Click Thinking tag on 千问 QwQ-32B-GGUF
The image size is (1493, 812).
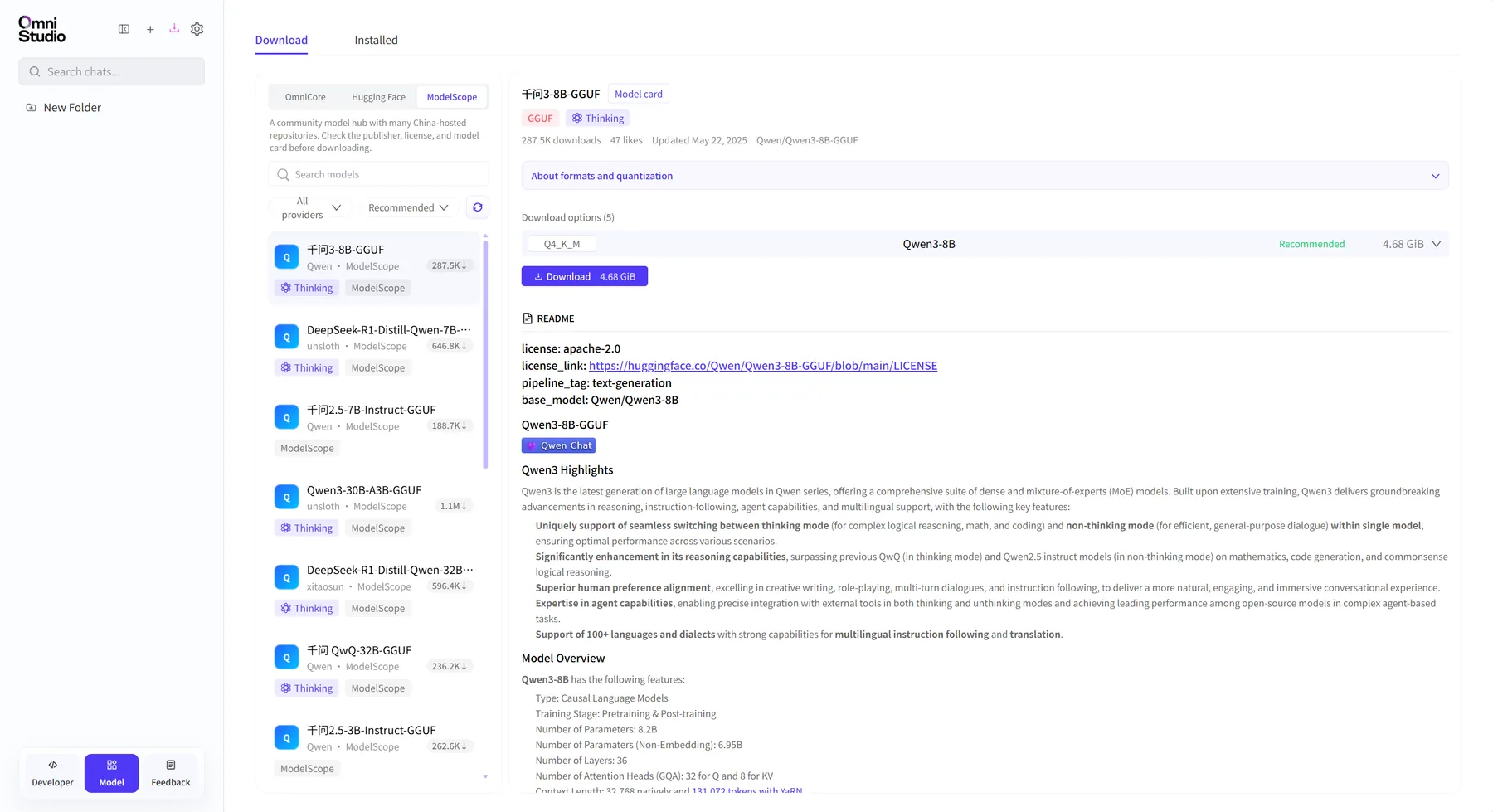[x=306, y=688]
